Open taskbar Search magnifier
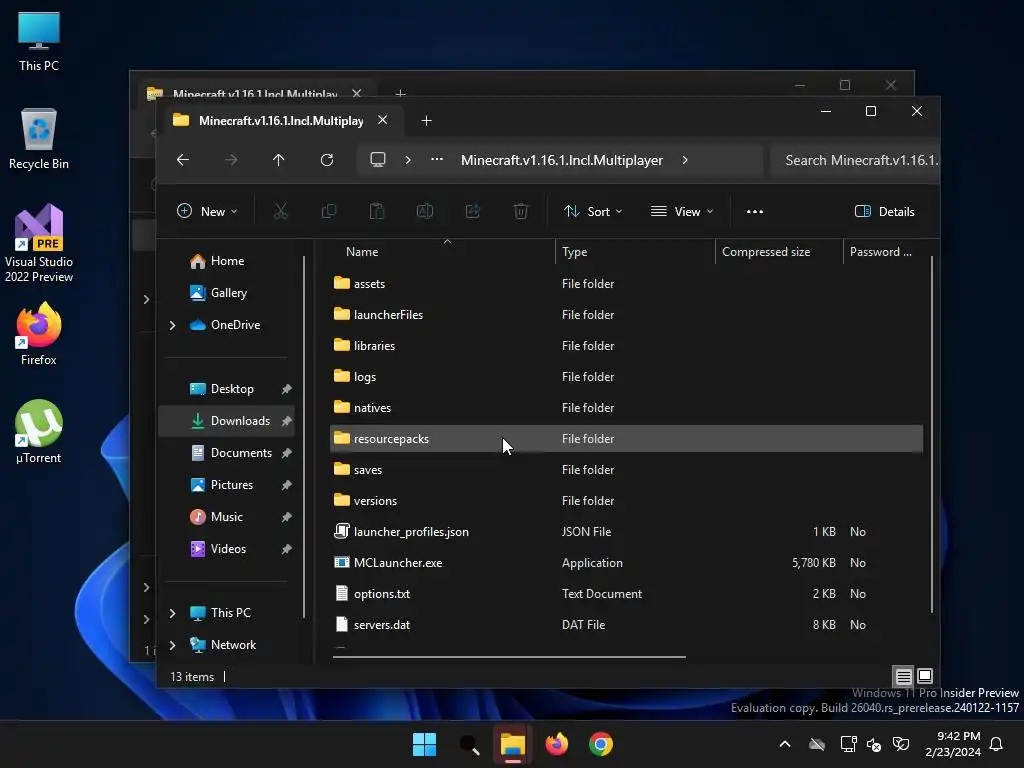The image size is (1024, 768). coord(469,744)
